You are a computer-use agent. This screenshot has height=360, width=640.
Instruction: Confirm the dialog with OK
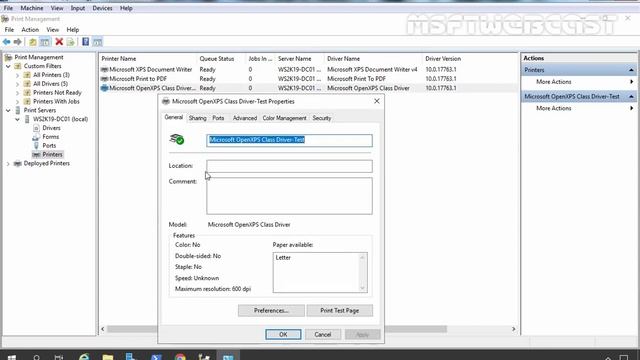(283, 334)
